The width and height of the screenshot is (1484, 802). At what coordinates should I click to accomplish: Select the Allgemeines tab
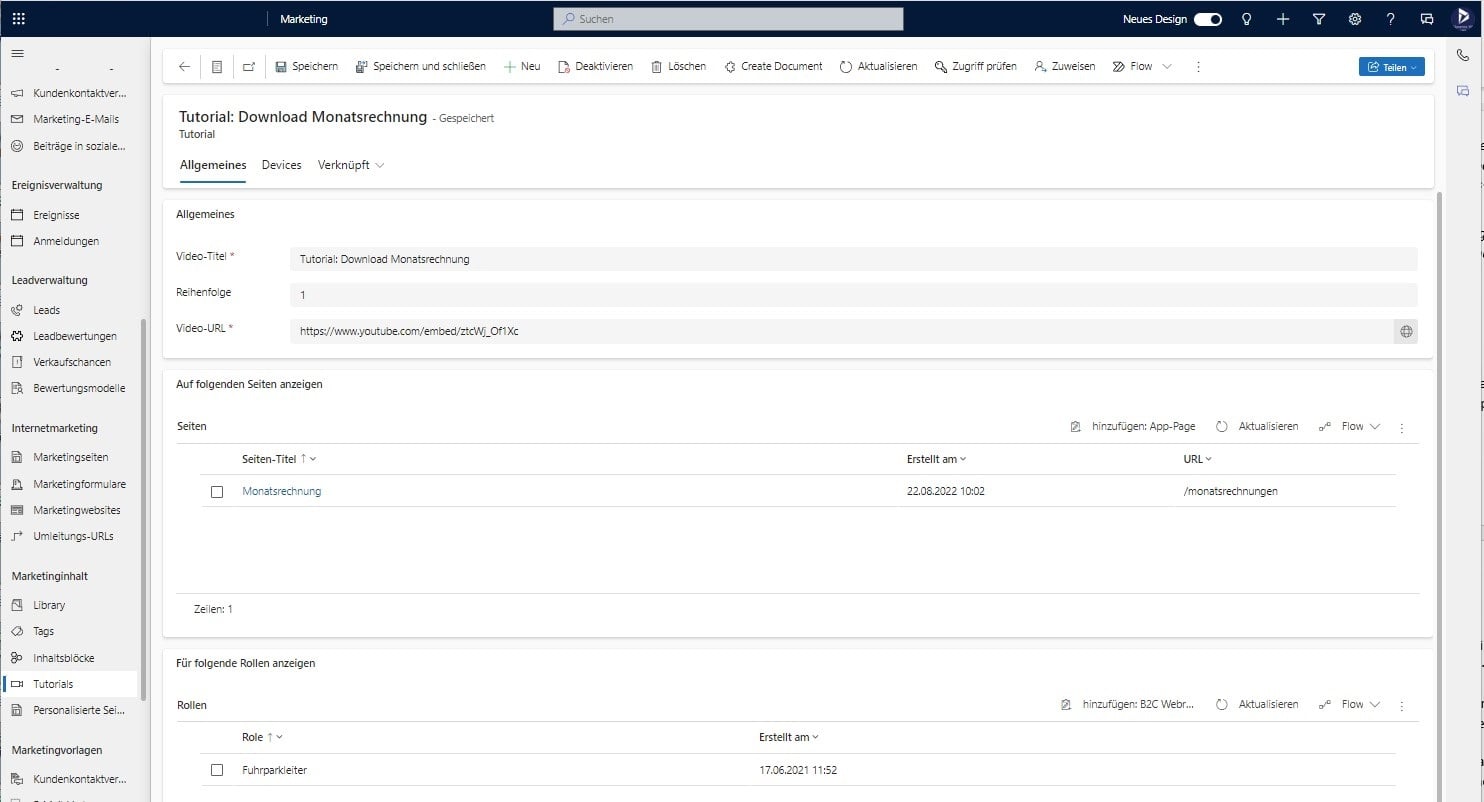tap(212, 165)
